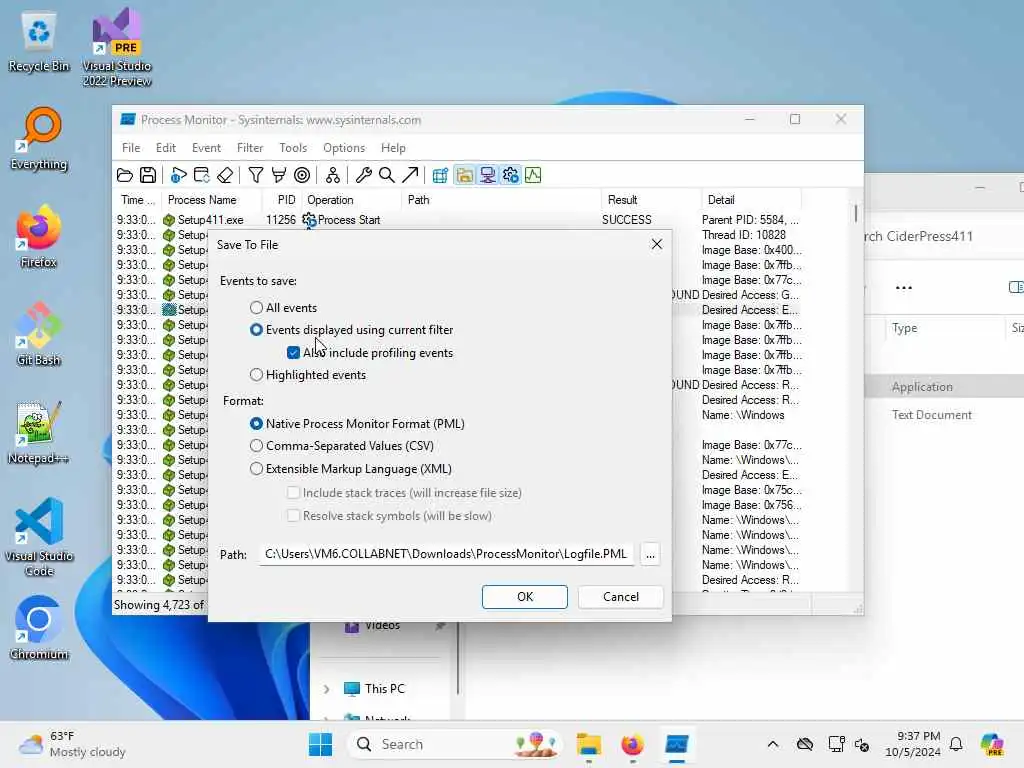Click the Find magnifier toolbar icon
Image resolution: width=1024 pixels, height=768 pixels.
tap(387, 175)
